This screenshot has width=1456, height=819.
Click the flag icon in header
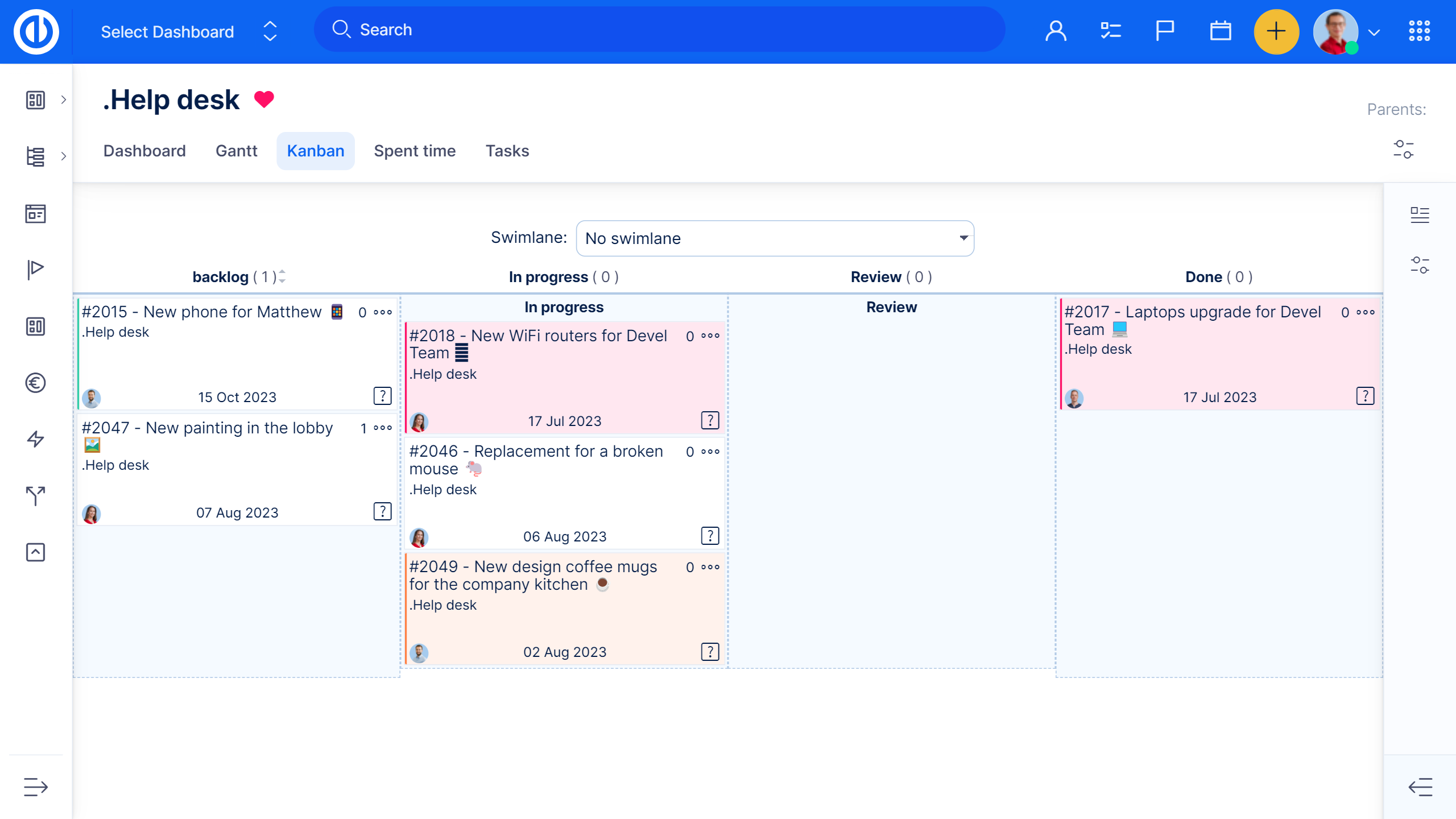coord(1164,31)
